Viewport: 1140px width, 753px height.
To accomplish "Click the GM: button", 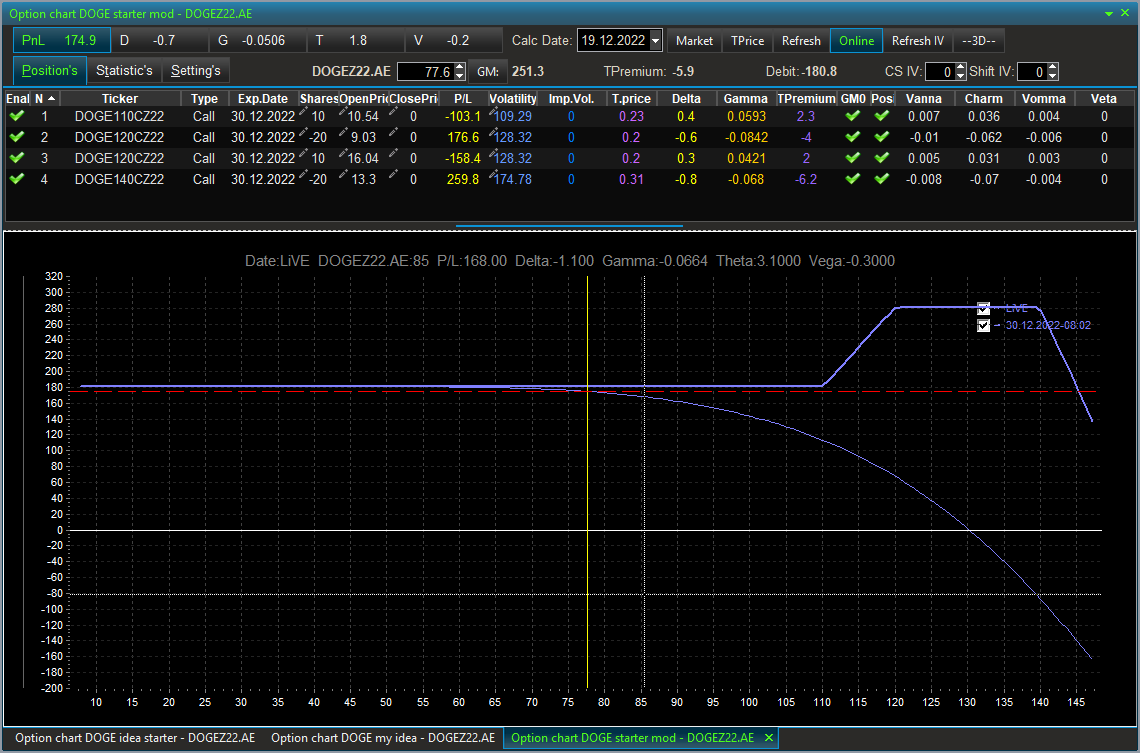I will 488,72.
